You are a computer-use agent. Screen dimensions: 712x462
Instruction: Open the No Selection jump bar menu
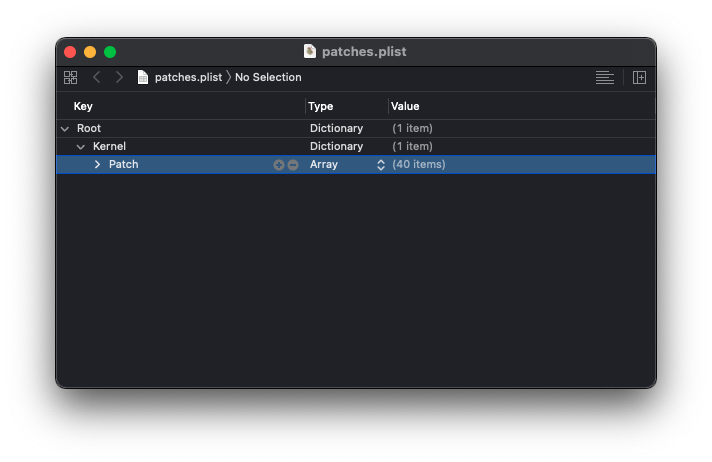coord(268,77)
